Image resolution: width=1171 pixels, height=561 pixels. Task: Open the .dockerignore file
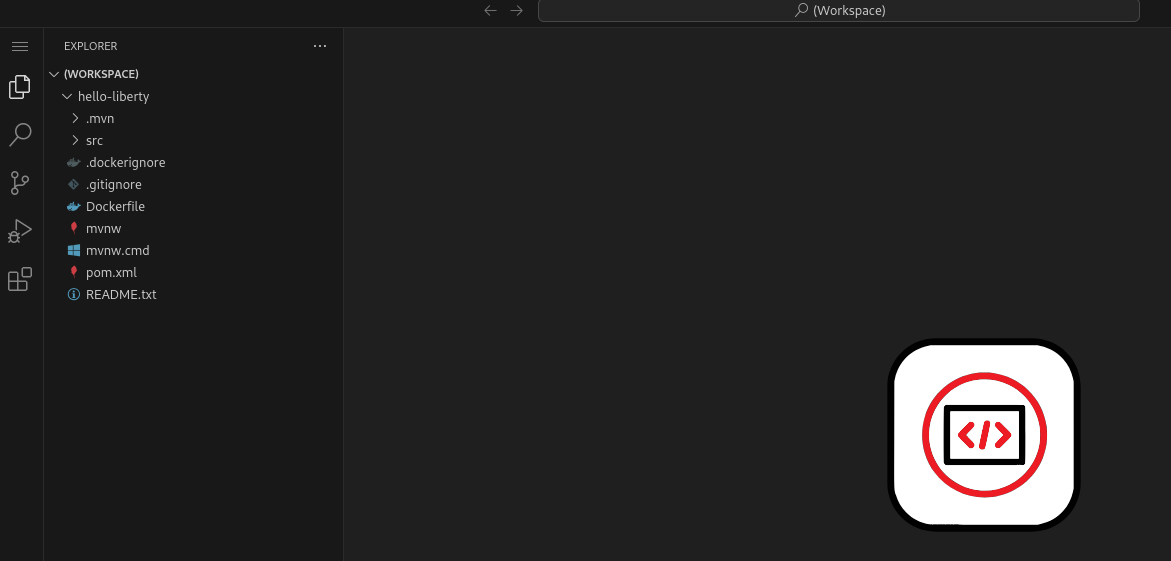coord(193,162)
